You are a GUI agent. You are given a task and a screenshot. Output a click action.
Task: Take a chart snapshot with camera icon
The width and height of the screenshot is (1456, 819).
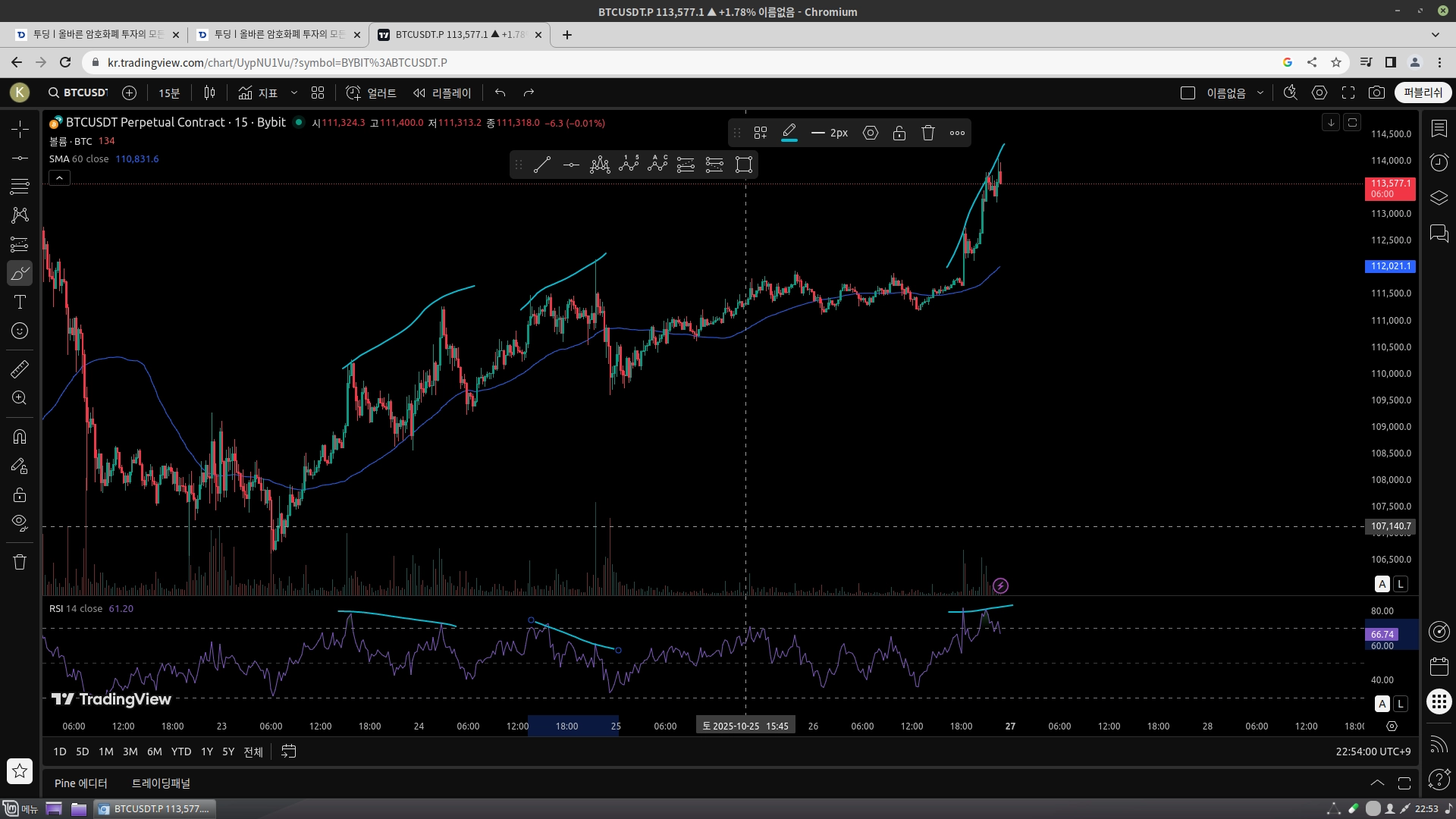[x=1376, y=93]
